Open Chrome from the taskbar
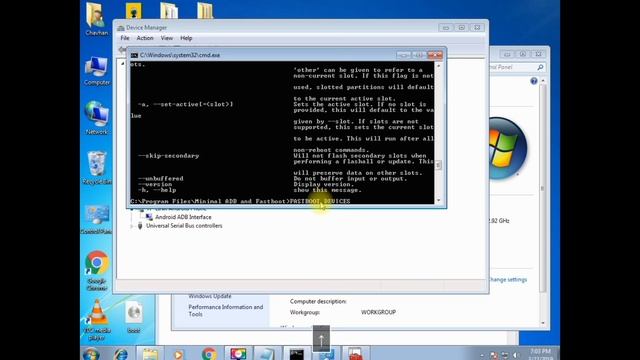Screen dimensions: 640x360 pyautogui.click(x=209, y=354)
